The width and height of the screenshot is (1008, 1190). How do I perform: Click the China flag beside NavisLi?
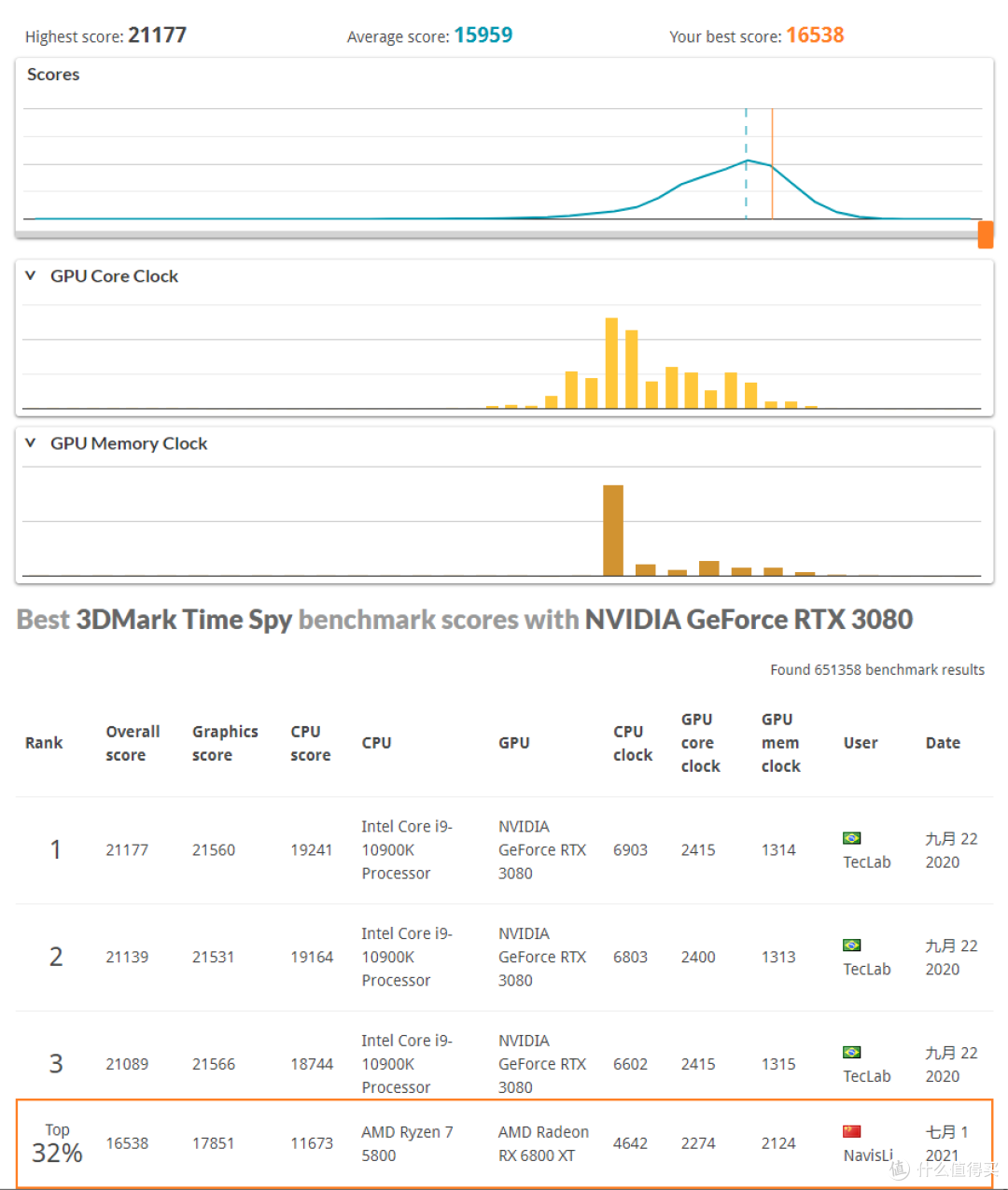(851, 1132)
